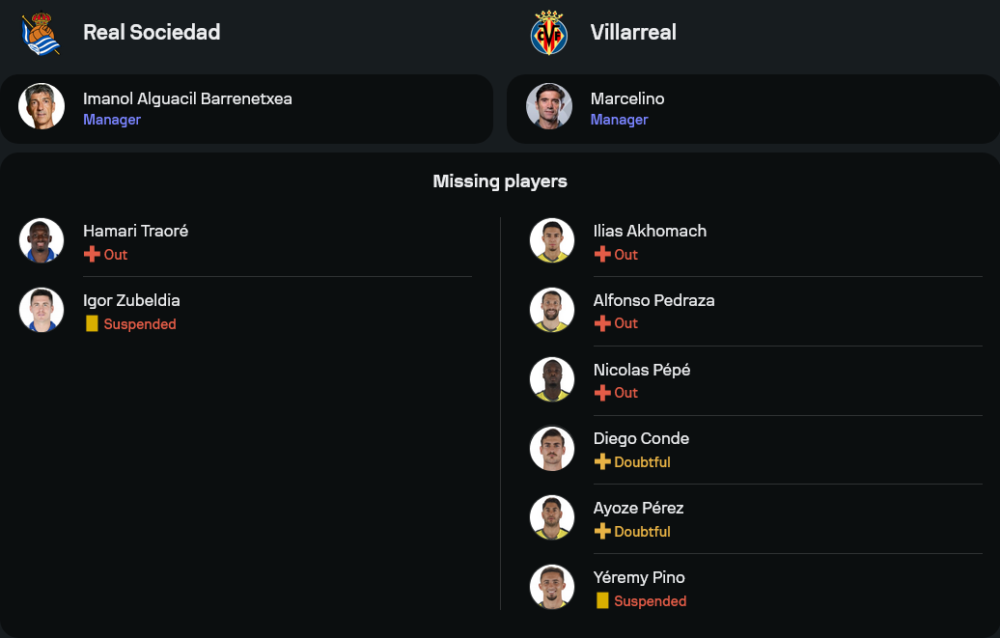
Task: Click Ayoze Pérez's doubtful status icon
Action: tap(602, 531)
